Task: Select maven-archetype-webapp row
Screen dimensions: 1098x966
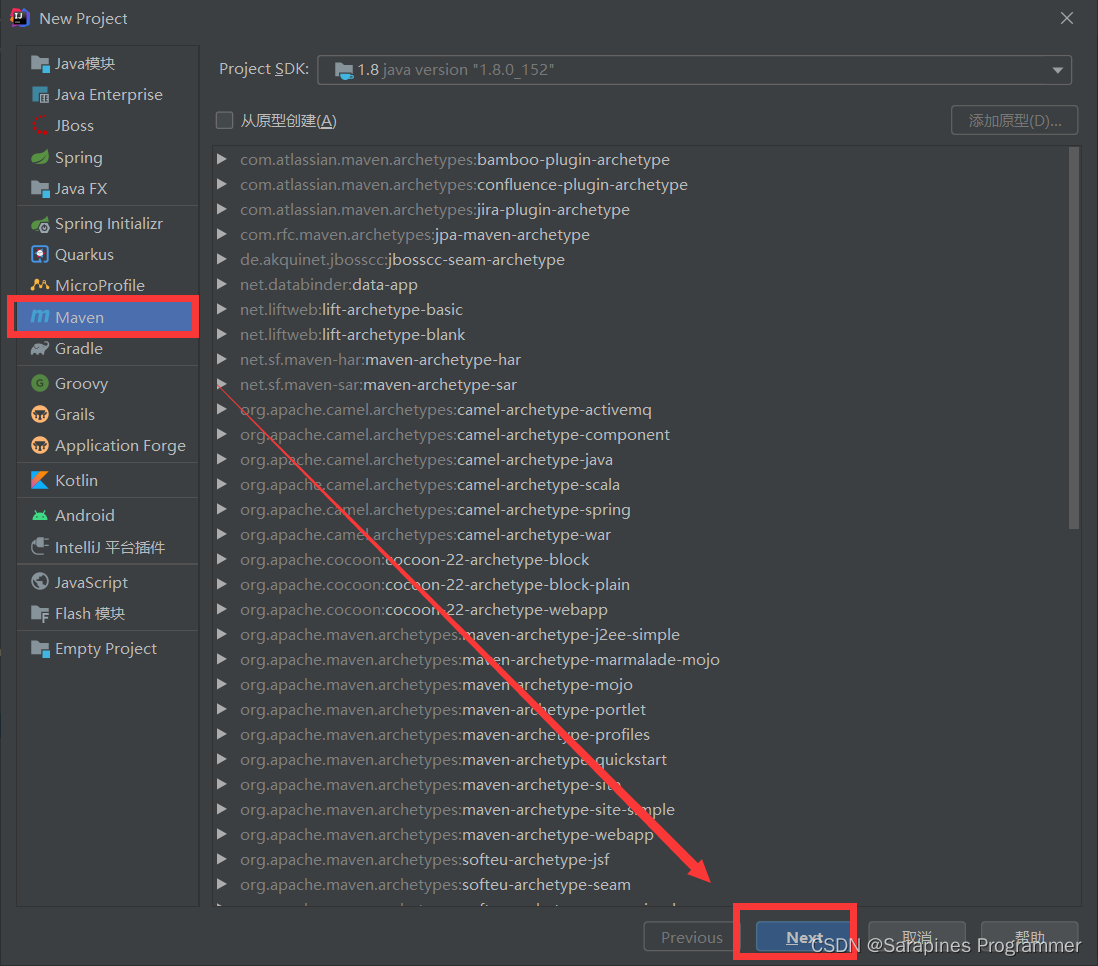Action: click(641, 834)
